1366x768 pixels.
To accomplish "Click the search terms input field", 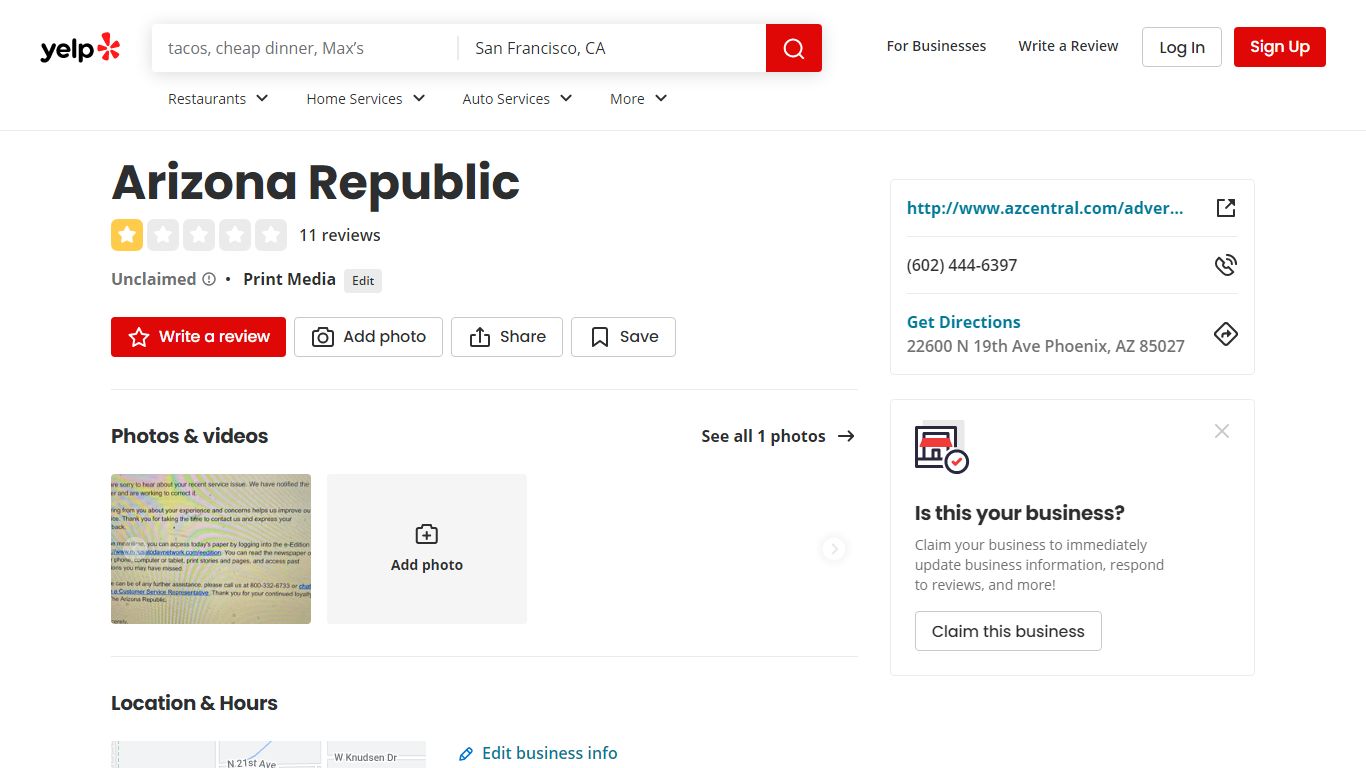I will click(x=304, y=48).
